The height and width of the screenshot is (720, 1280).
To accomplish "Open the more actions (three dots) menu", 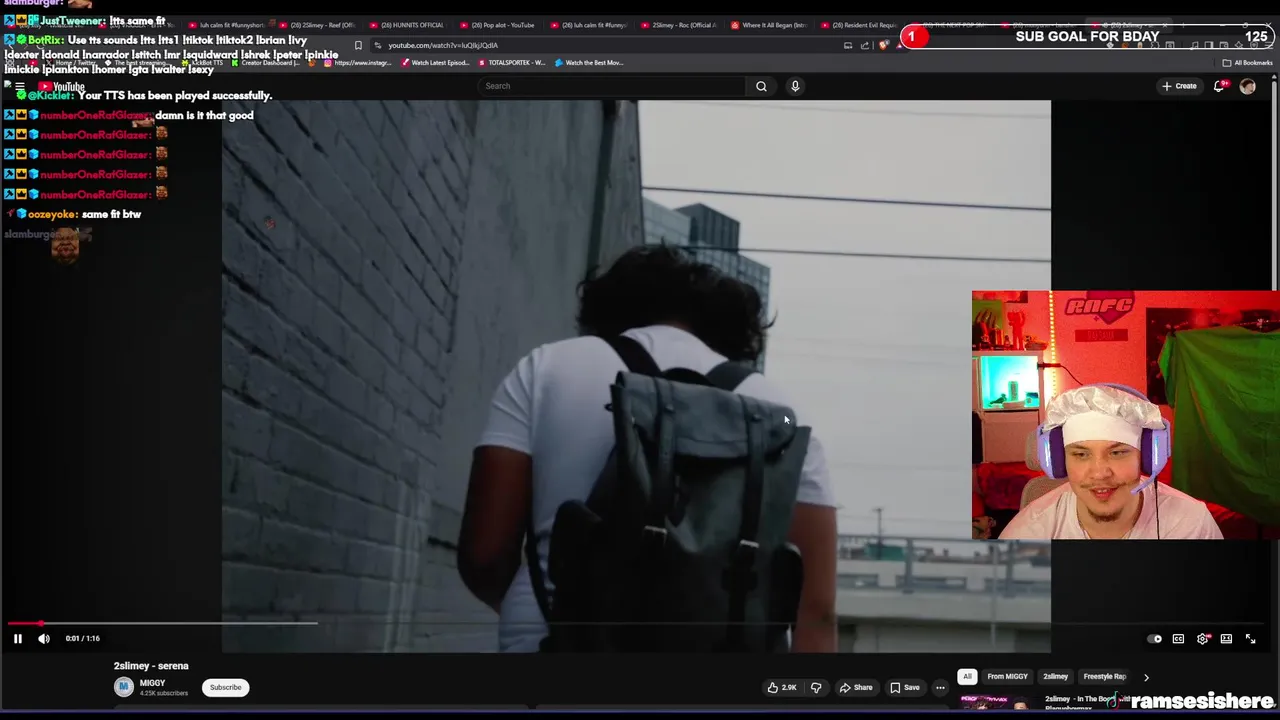I will pos(940,687).
